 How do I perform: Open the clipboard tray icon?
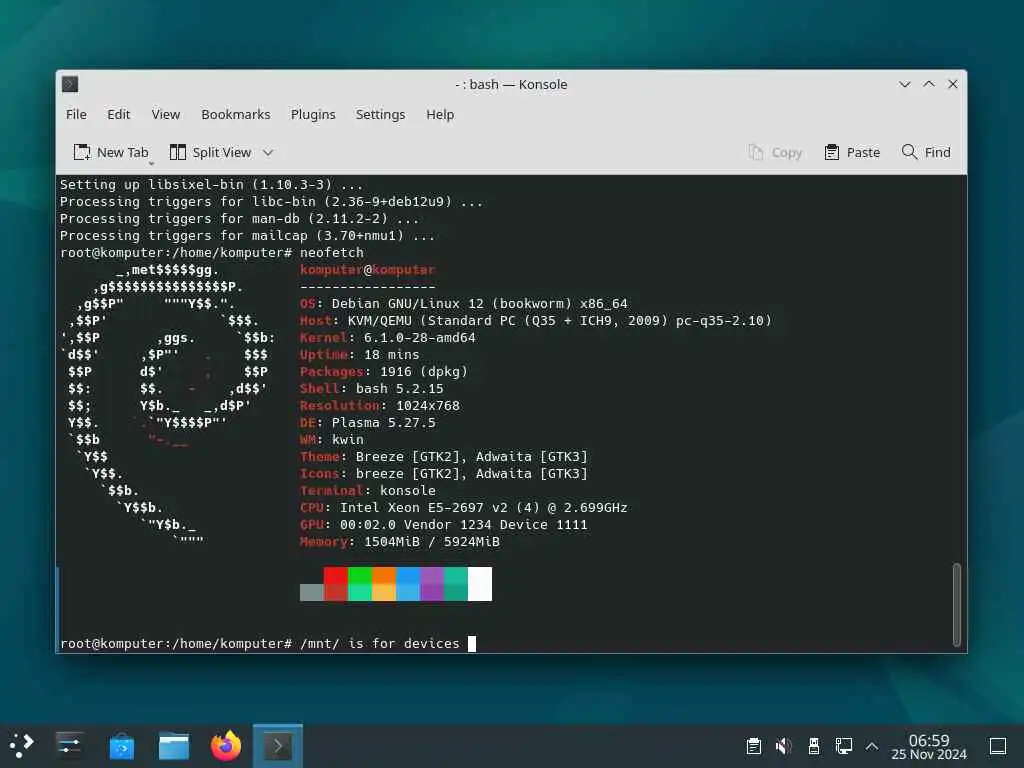pos(753,745)
